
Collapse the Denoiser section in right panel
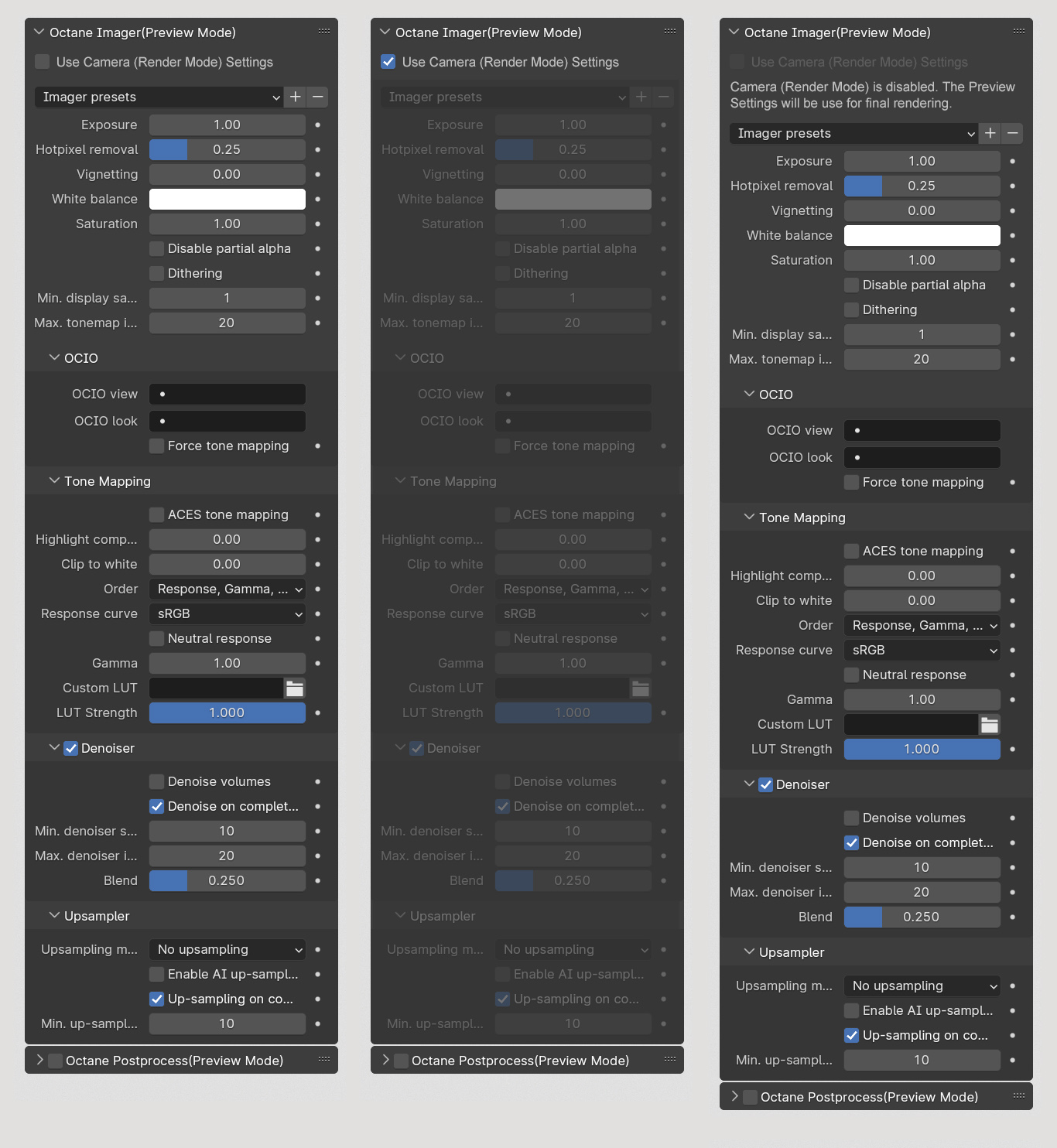[x=749, y=784]
